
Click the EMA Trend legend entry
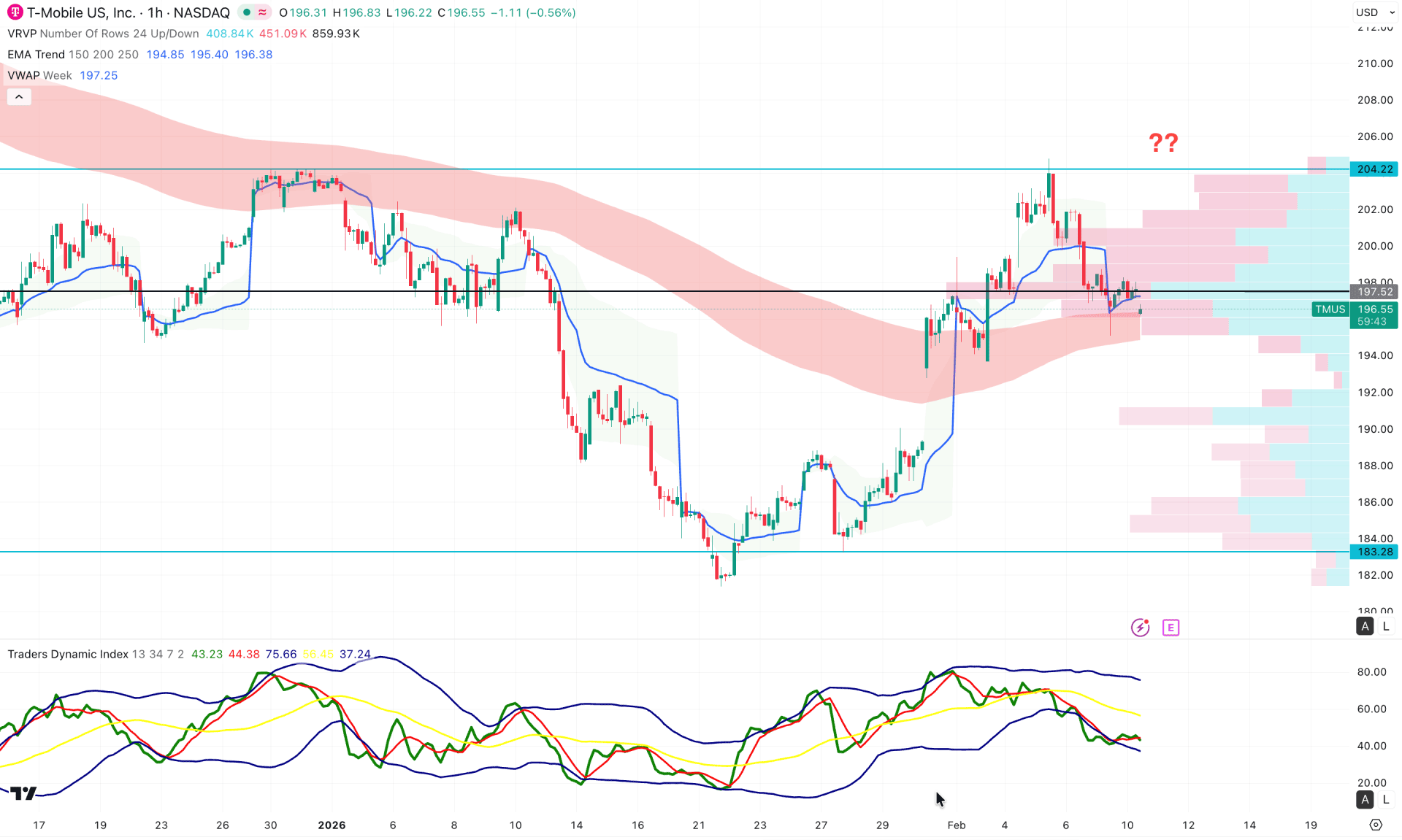pos(36,54)
